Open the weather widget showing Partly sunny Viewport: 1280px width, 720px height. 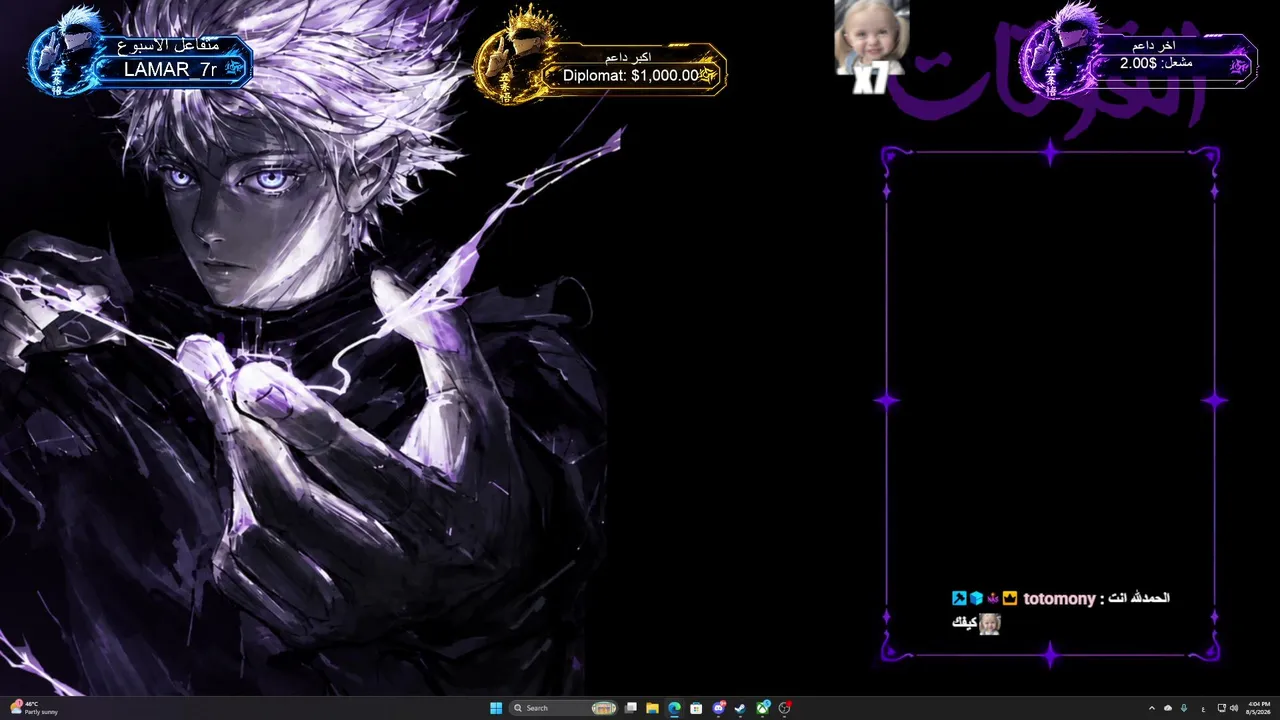click(34, 708)
